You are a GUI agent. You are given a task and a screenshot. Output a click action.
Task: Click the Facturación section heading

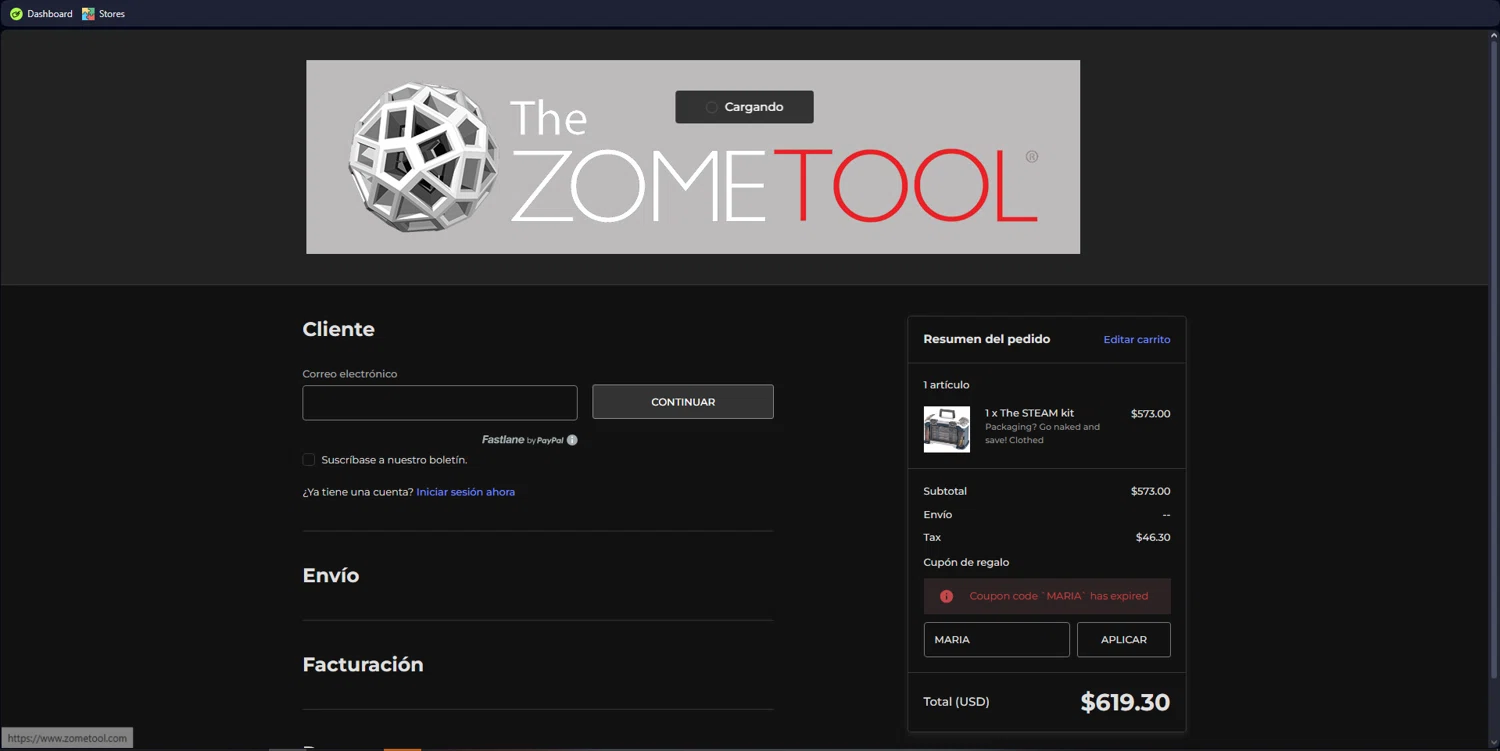tap(363, 665)
